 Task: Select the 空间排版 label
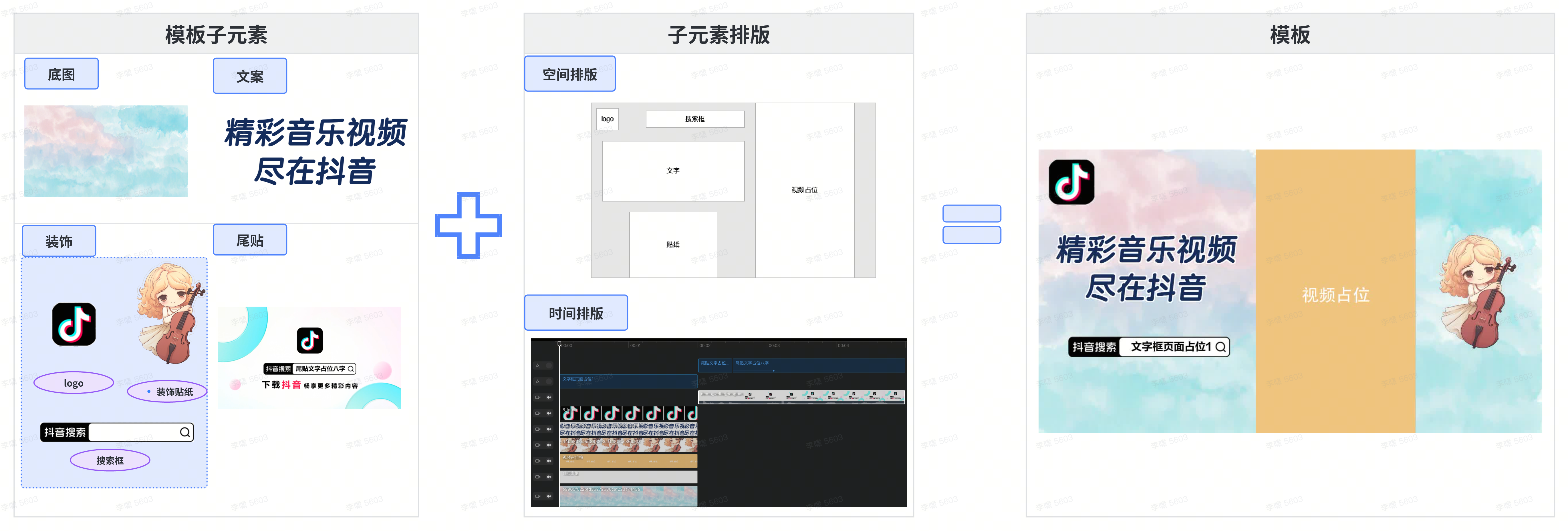point(570,74)
